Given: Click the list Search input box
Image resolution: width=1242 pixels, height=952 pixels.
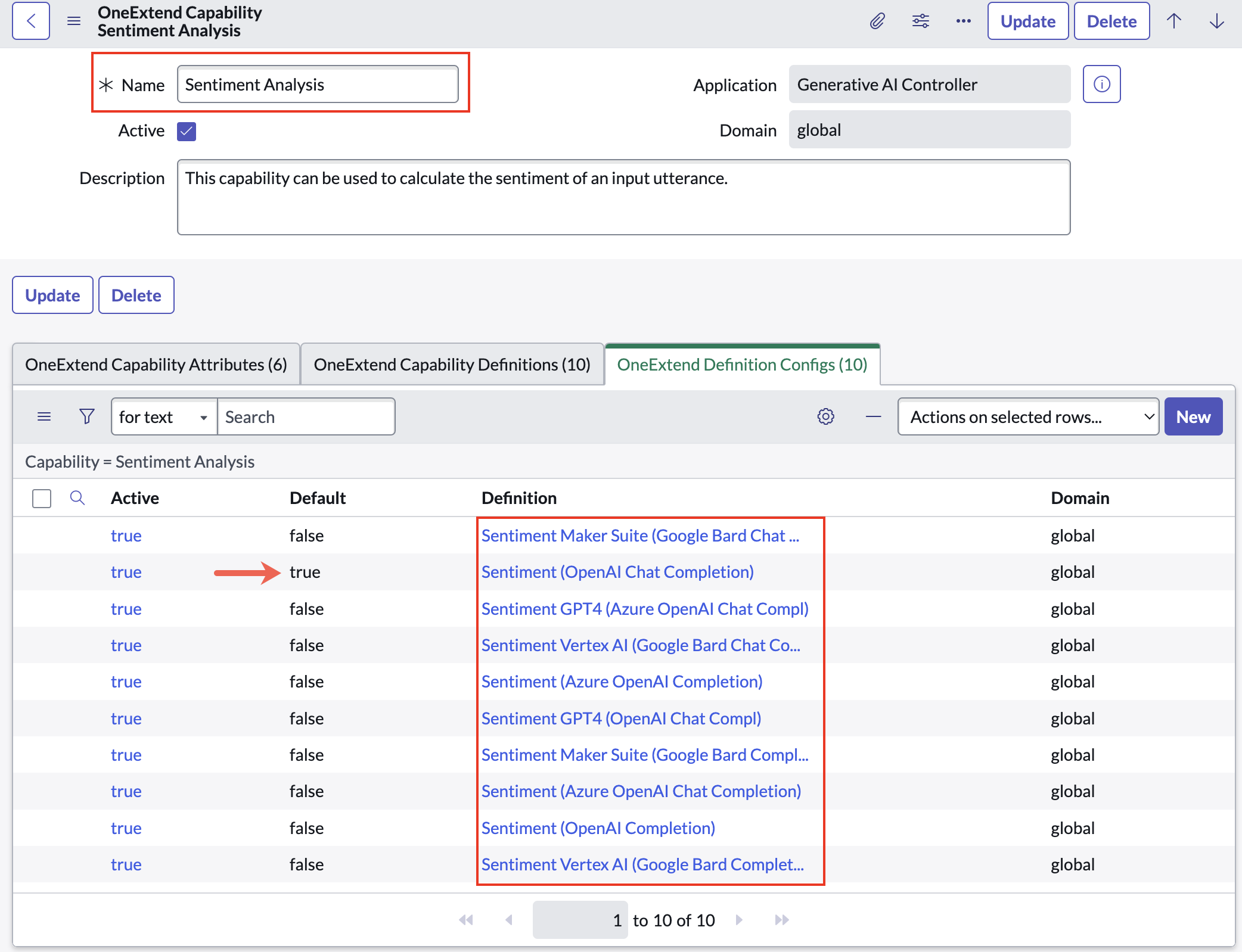Looking at the screenshot, I should [x=306, y=416].
